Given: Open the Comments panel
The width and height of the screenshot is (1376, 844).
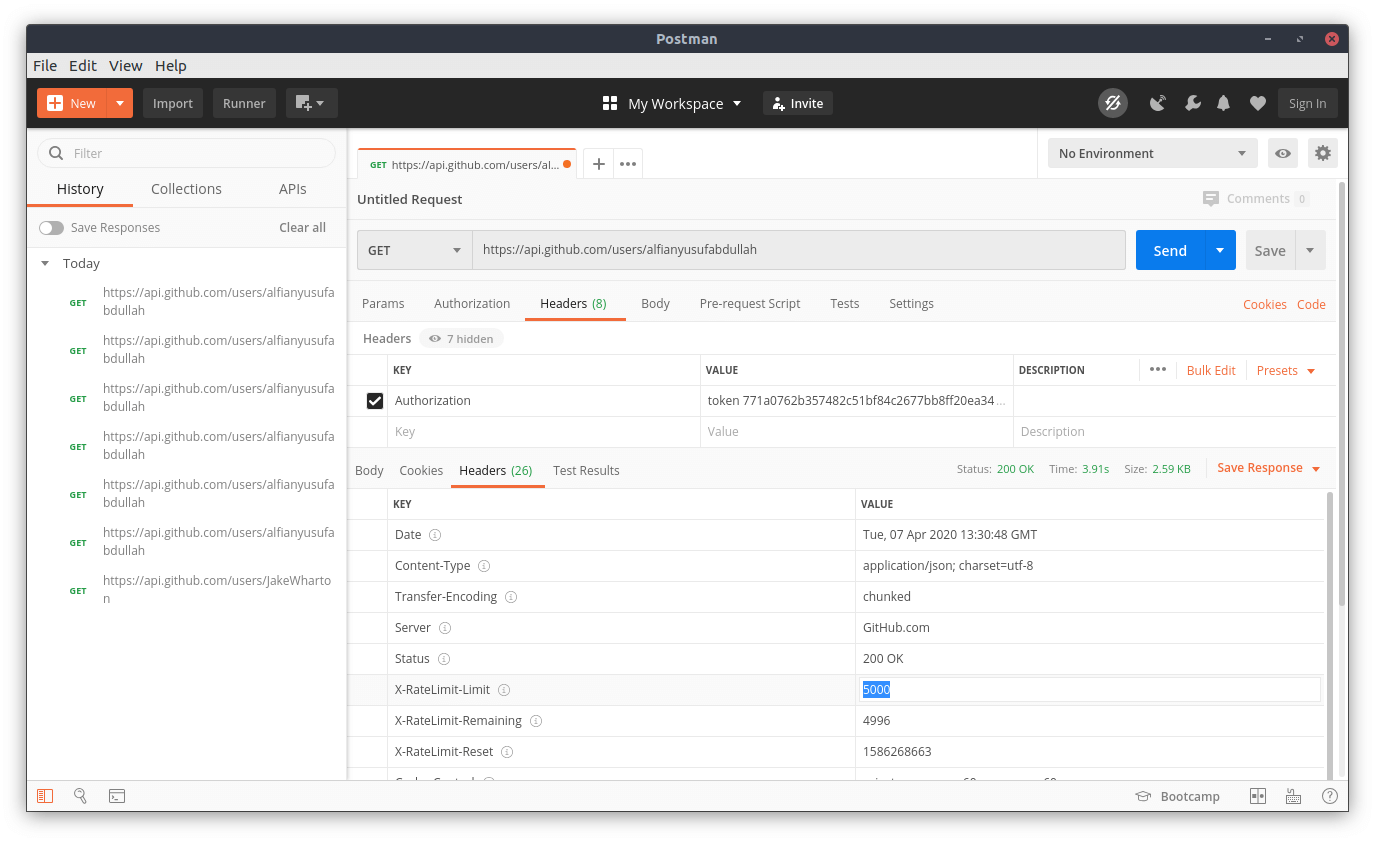Looking at the screenshot, I should [x=1256, y=199].
